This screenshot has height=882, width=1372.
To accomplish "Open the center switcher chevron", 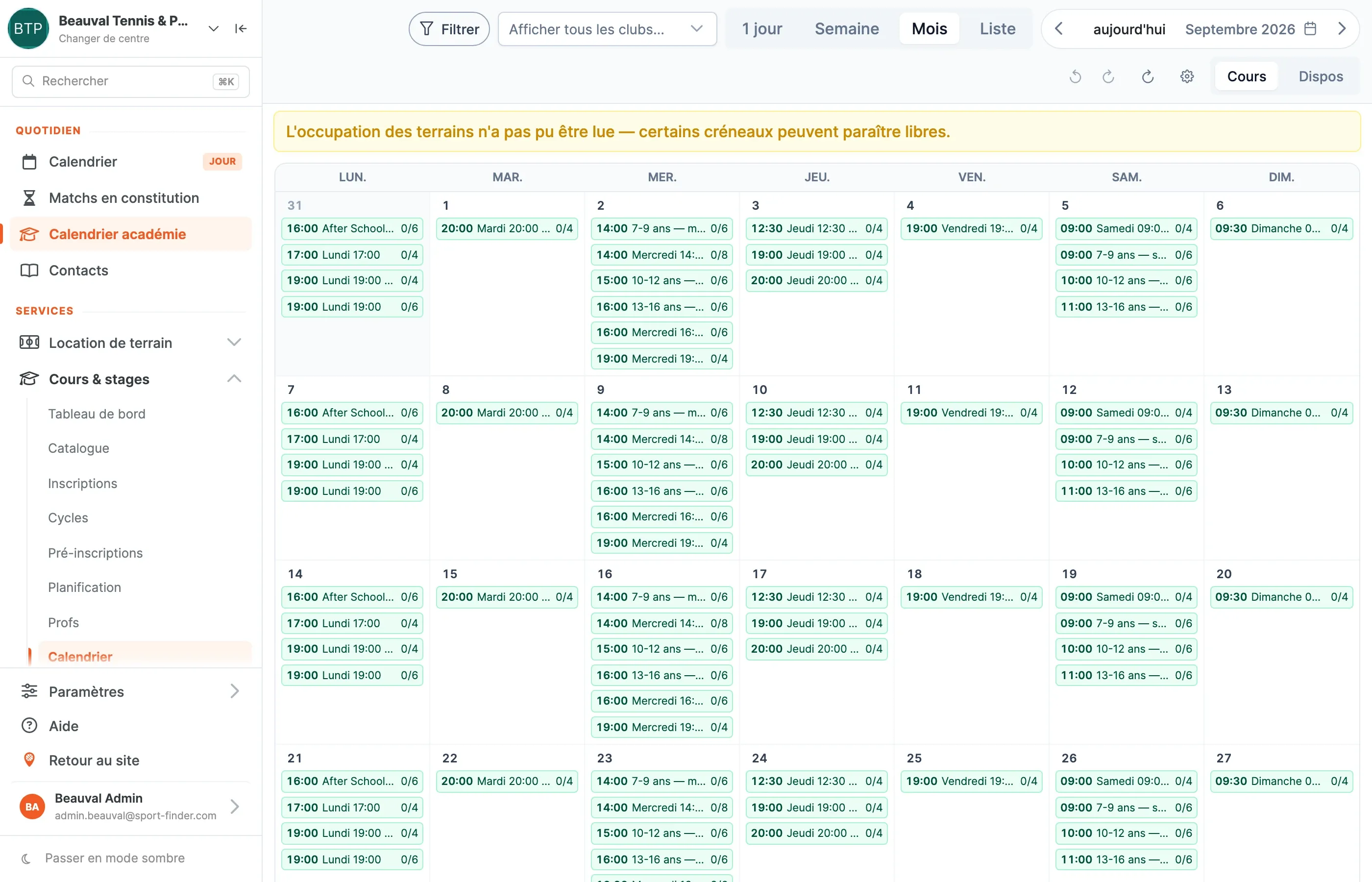I will pos(213,28).
